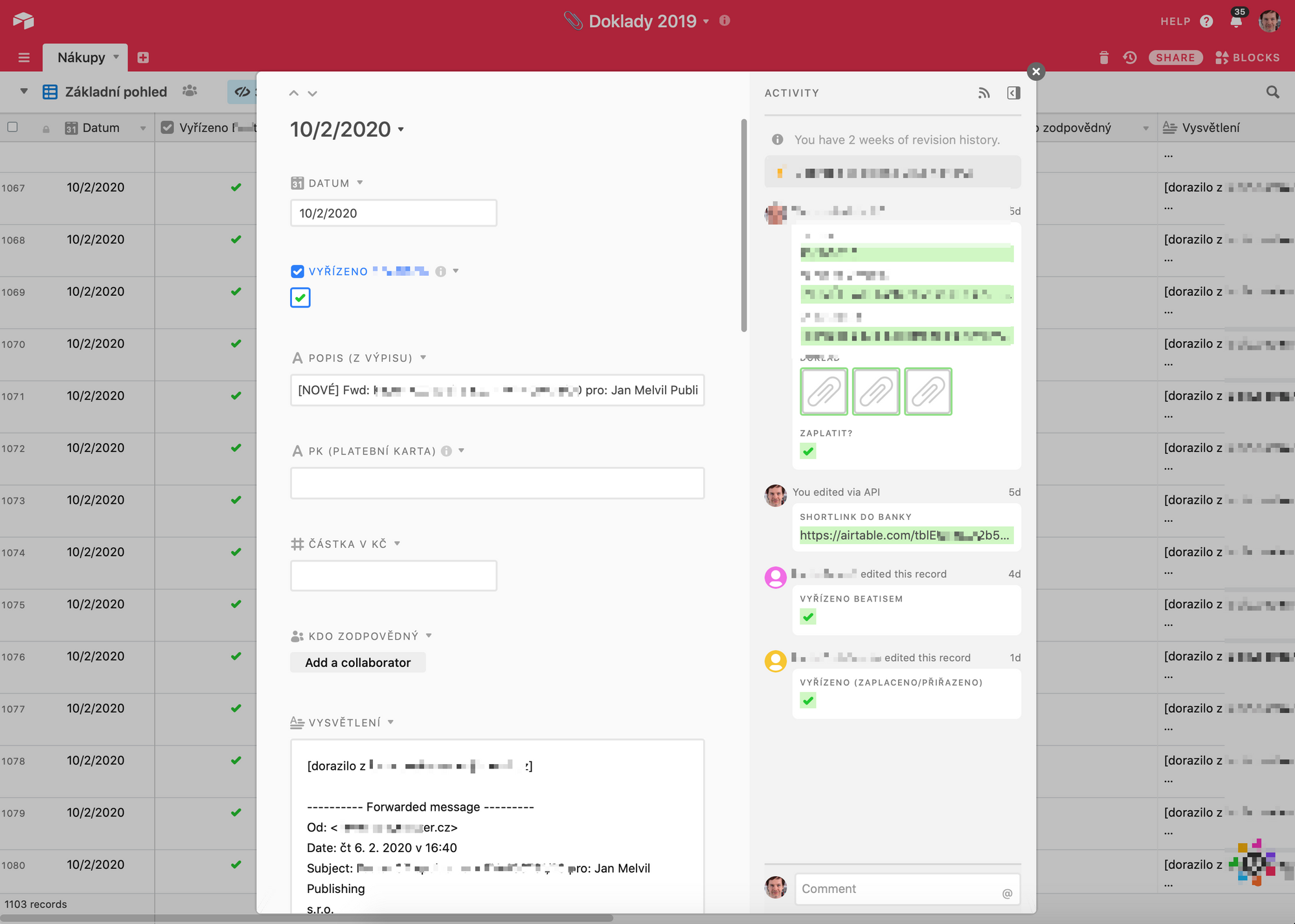This screenshot has width=1295, height=924.
Task: Click Add a collaborator button
Action: (358, 662)
